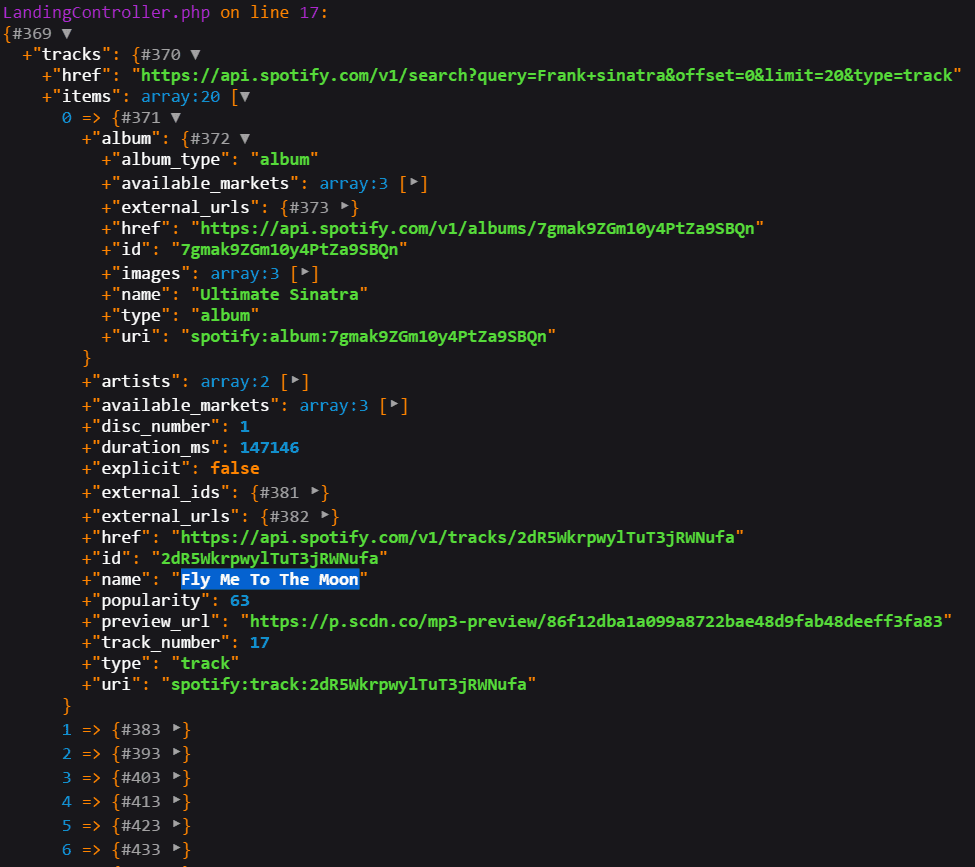975x867 pixels.
Task: Click the "items" property key
Action: point(86,97)
